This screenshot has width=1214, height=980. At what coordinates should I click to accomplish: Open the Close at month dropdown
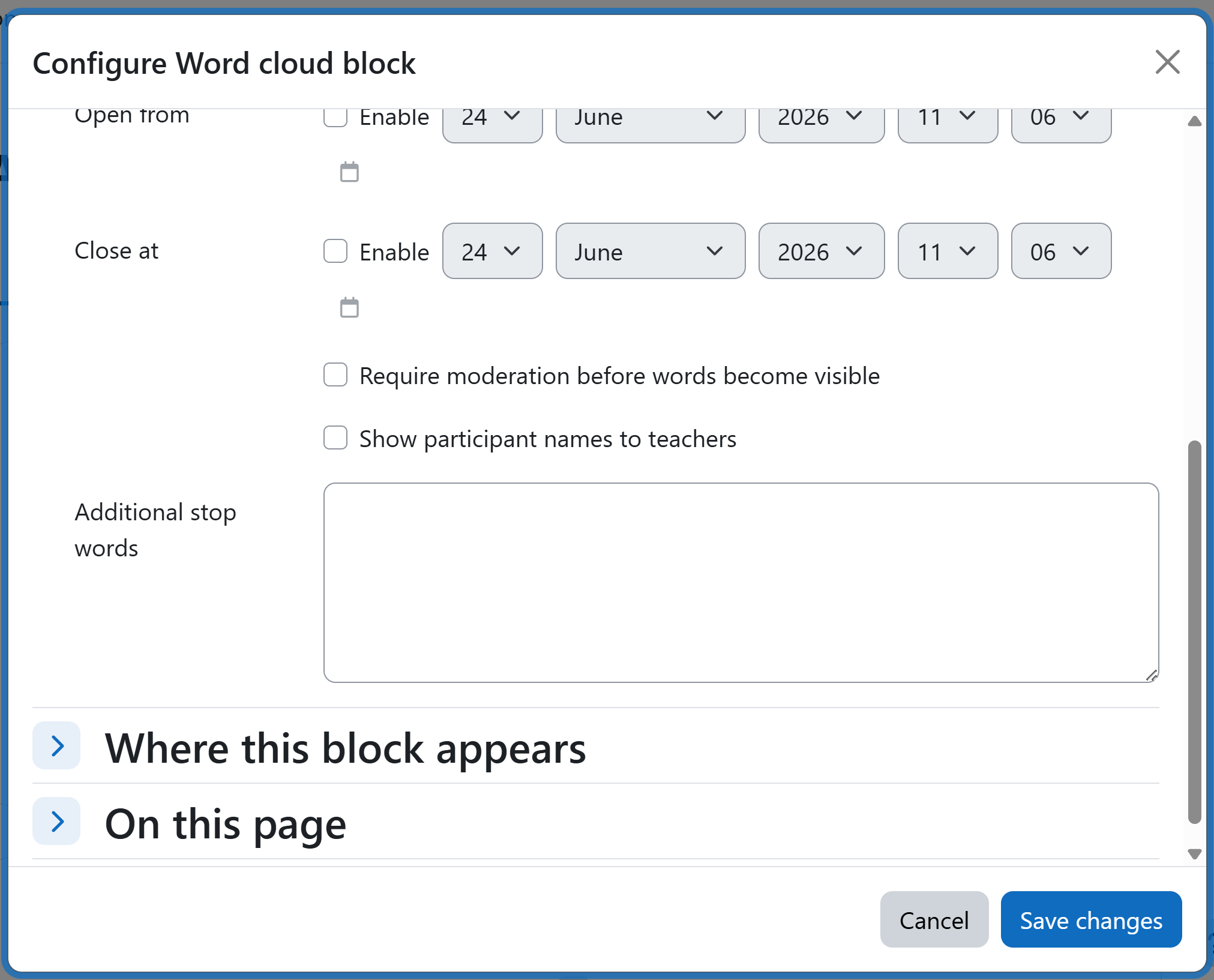click(x=651, y=251)
